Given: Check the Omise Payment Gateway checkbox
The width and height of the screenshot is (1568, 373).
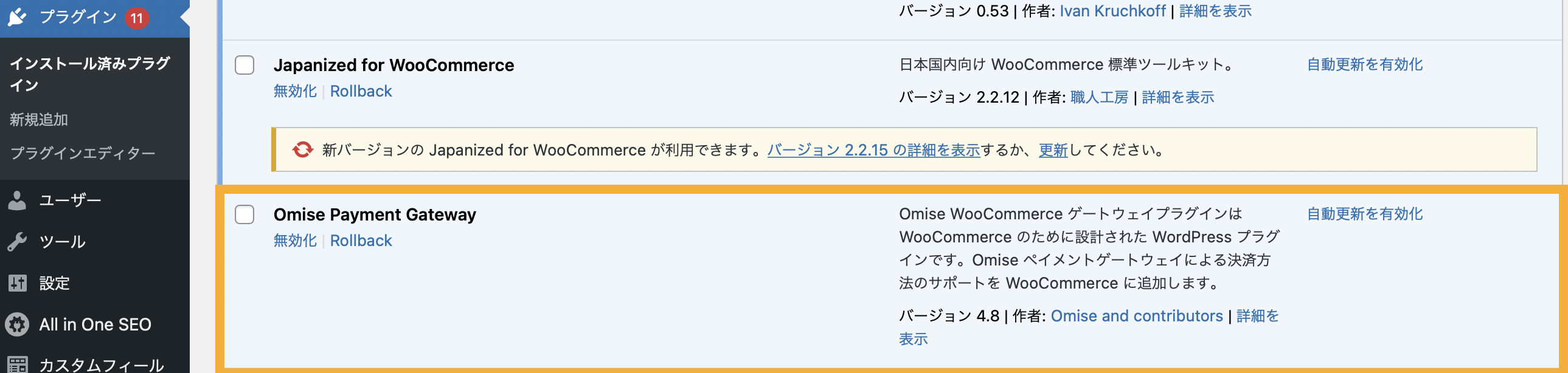Looking at the screenshot, I should click(x=245, y=214).
